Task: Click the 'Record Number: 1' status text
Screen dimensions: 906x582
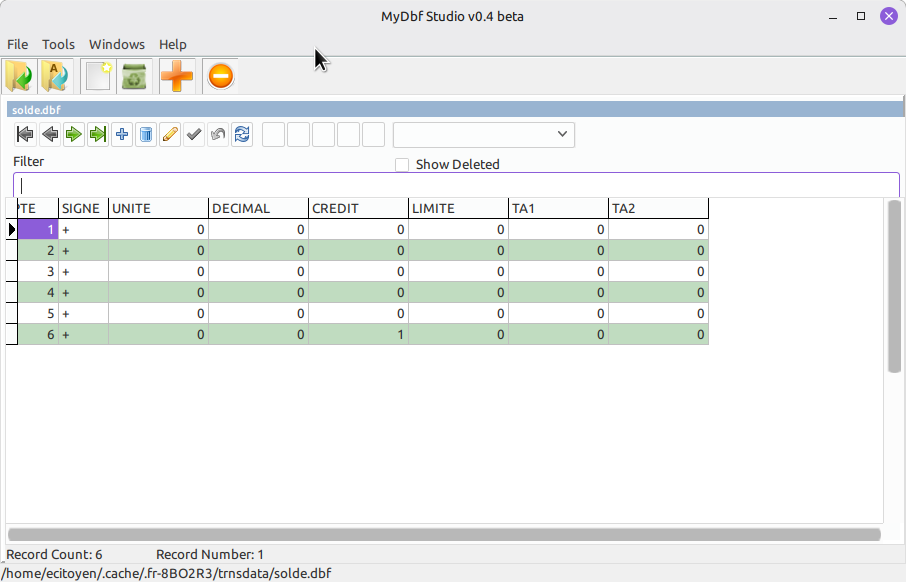Action: [x=210, y=555]
